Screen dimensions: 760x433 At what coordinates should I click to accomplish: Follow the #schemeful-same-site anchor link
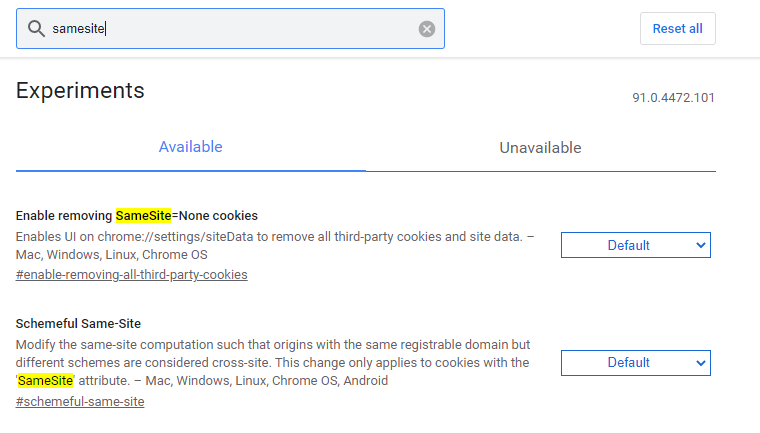tap(80, 401)
